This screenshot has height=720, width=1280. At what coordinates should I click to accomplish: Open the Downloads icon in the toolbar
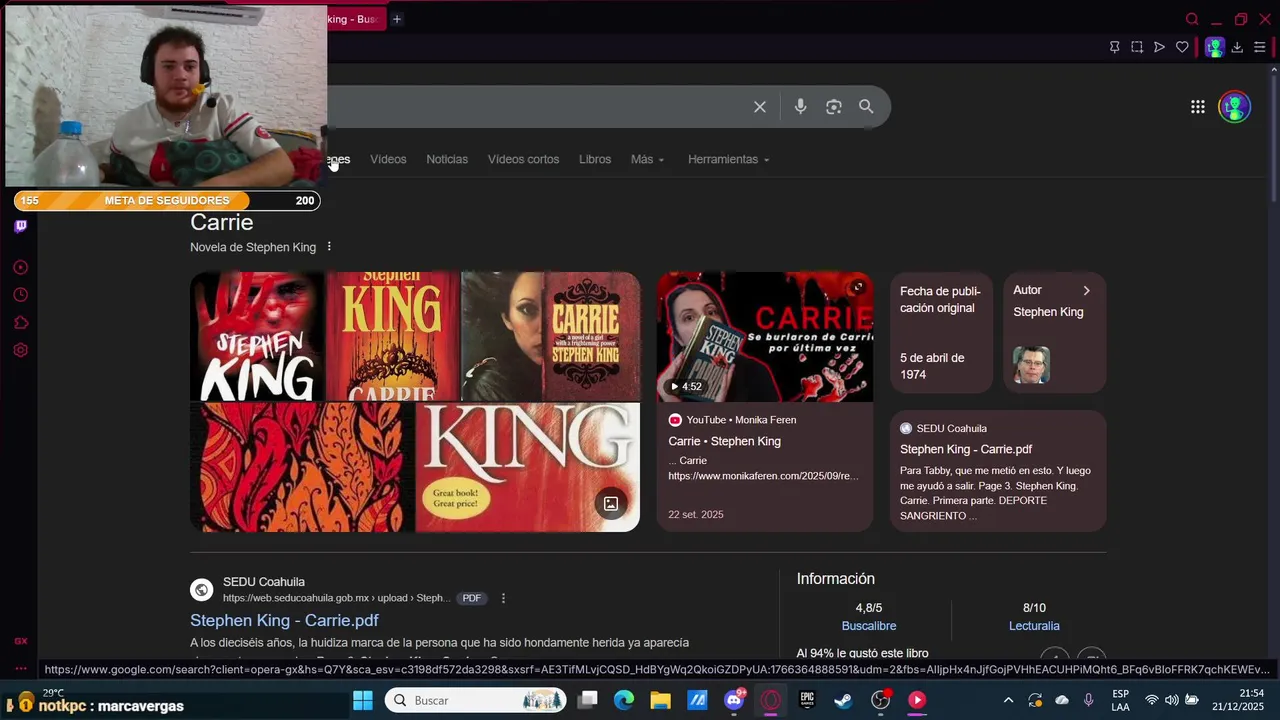tap(1237, 47)
